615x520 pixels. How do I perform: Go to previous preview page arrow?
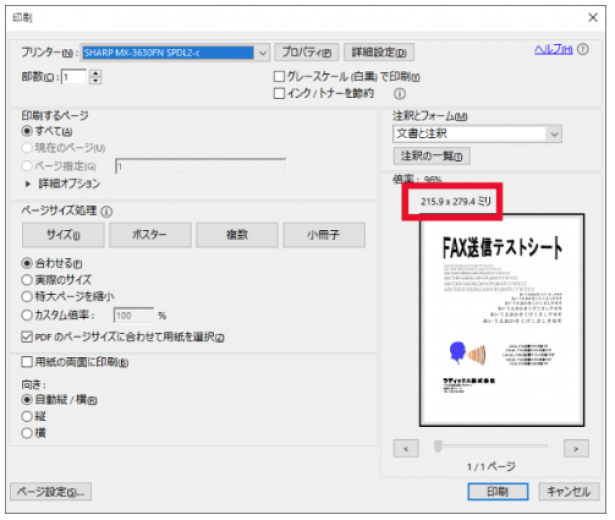[x=406, y=449]
